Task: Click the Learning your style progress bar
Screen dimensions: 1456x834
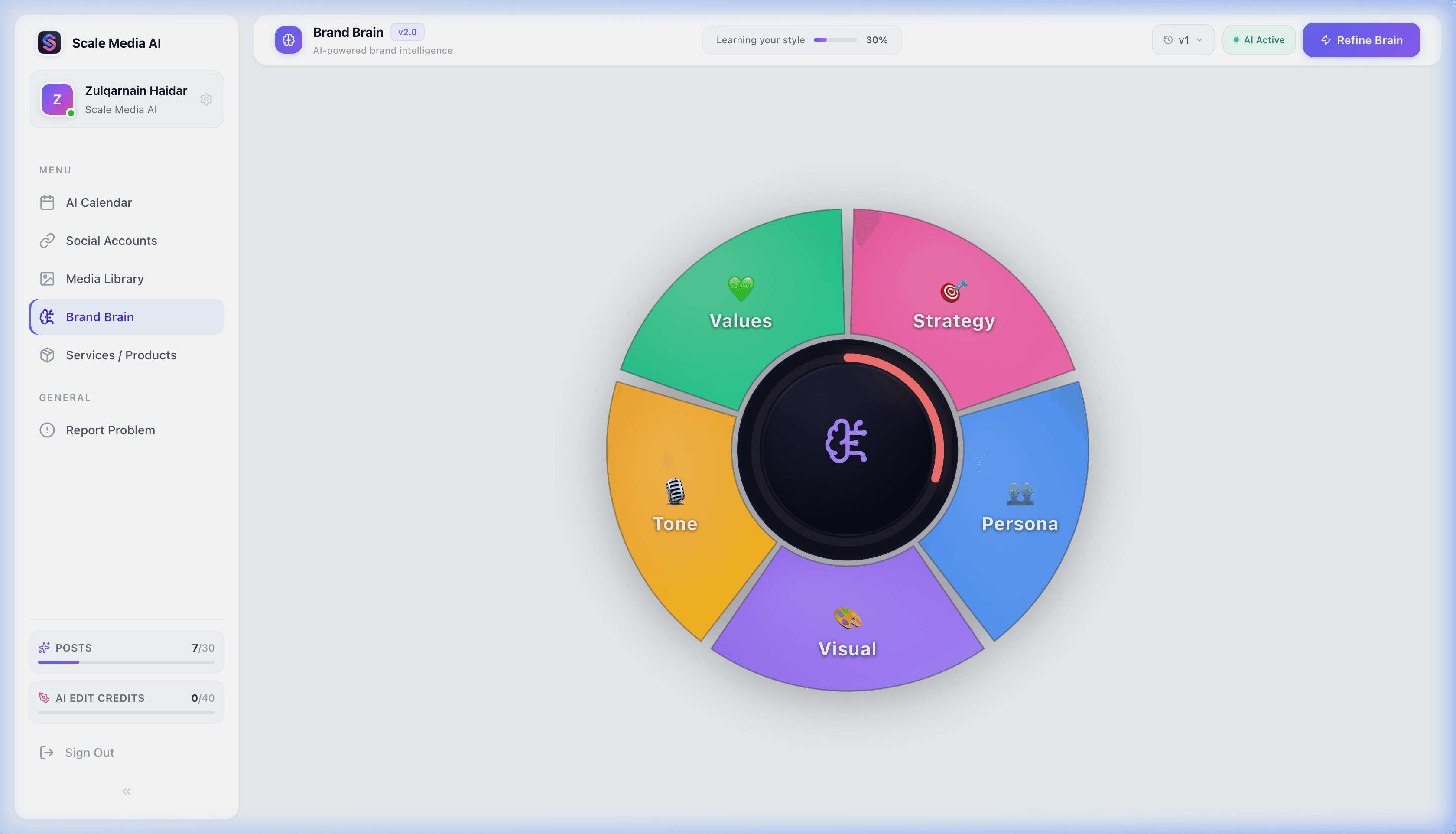Action: click(835, 40)
